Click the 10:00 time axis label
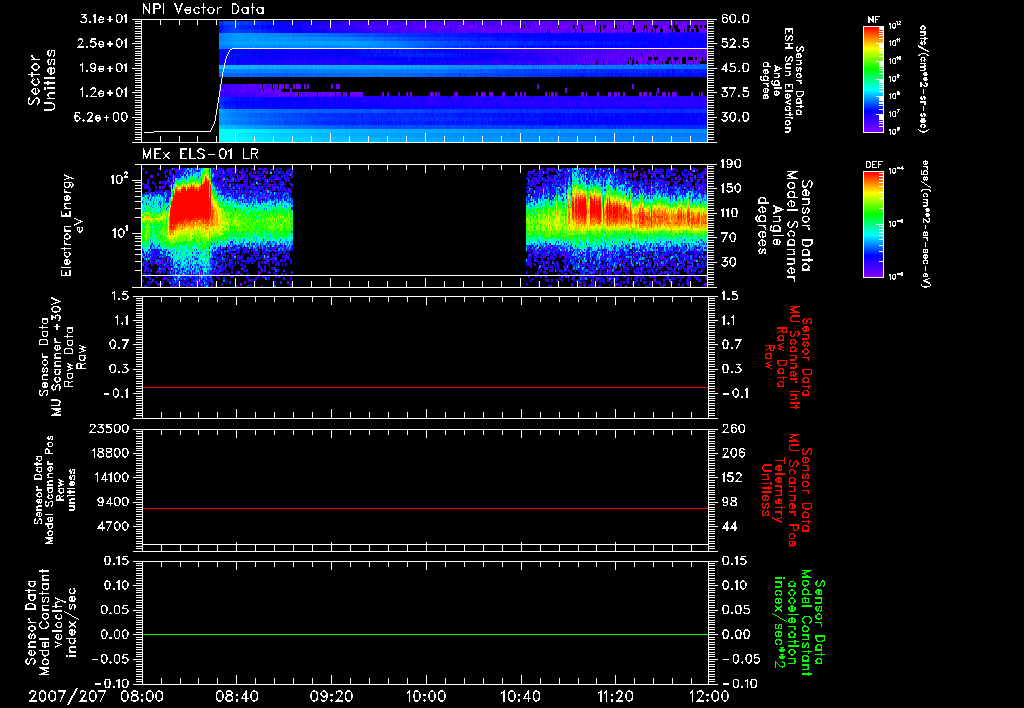This screenshot has height=708, width=1024. (x=426, y=696)
